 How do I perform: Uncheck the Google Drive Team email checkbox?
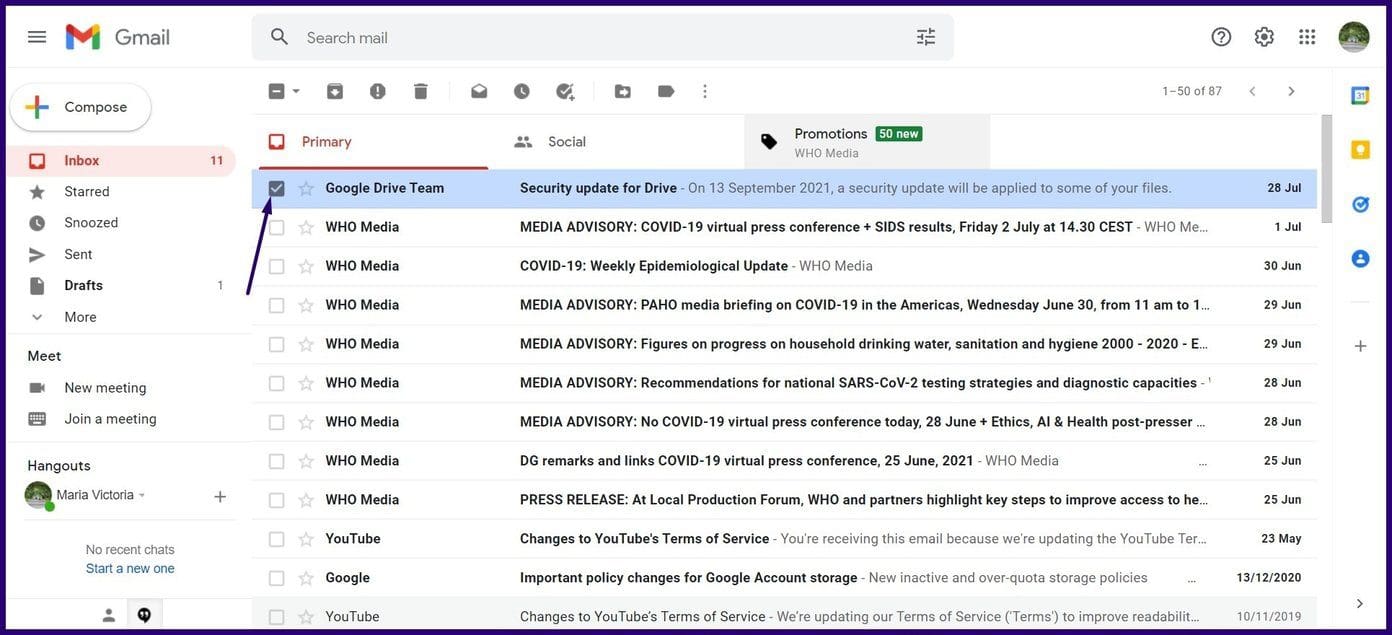click(x=277, y=188)
